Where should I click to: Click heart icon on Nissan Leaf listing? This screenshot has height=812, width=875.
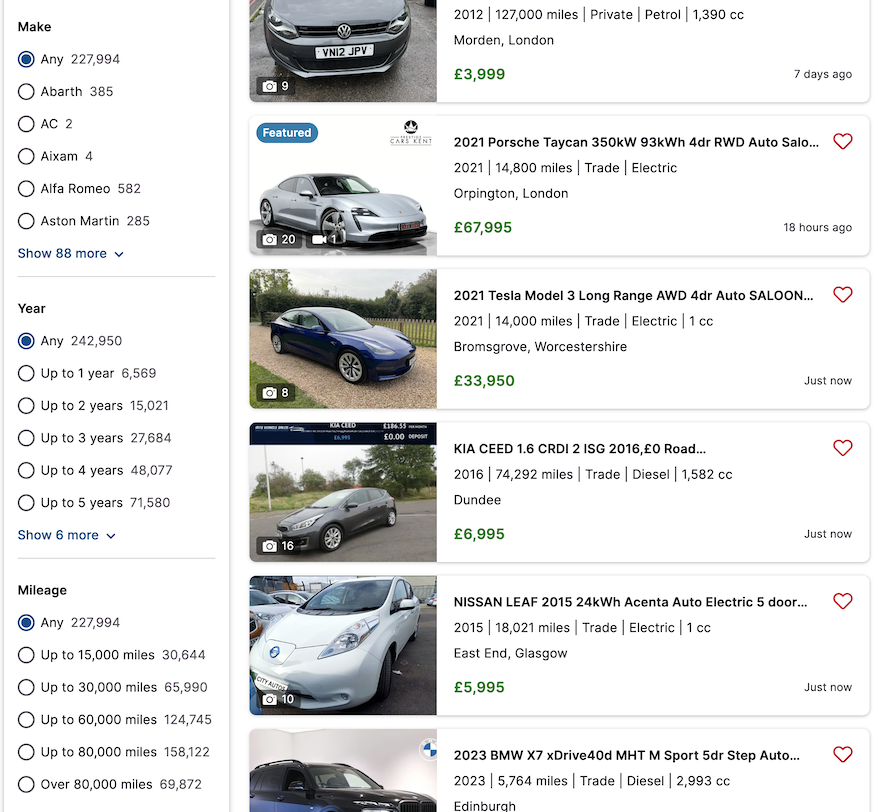pyautogui.click(x=843, y=601)
